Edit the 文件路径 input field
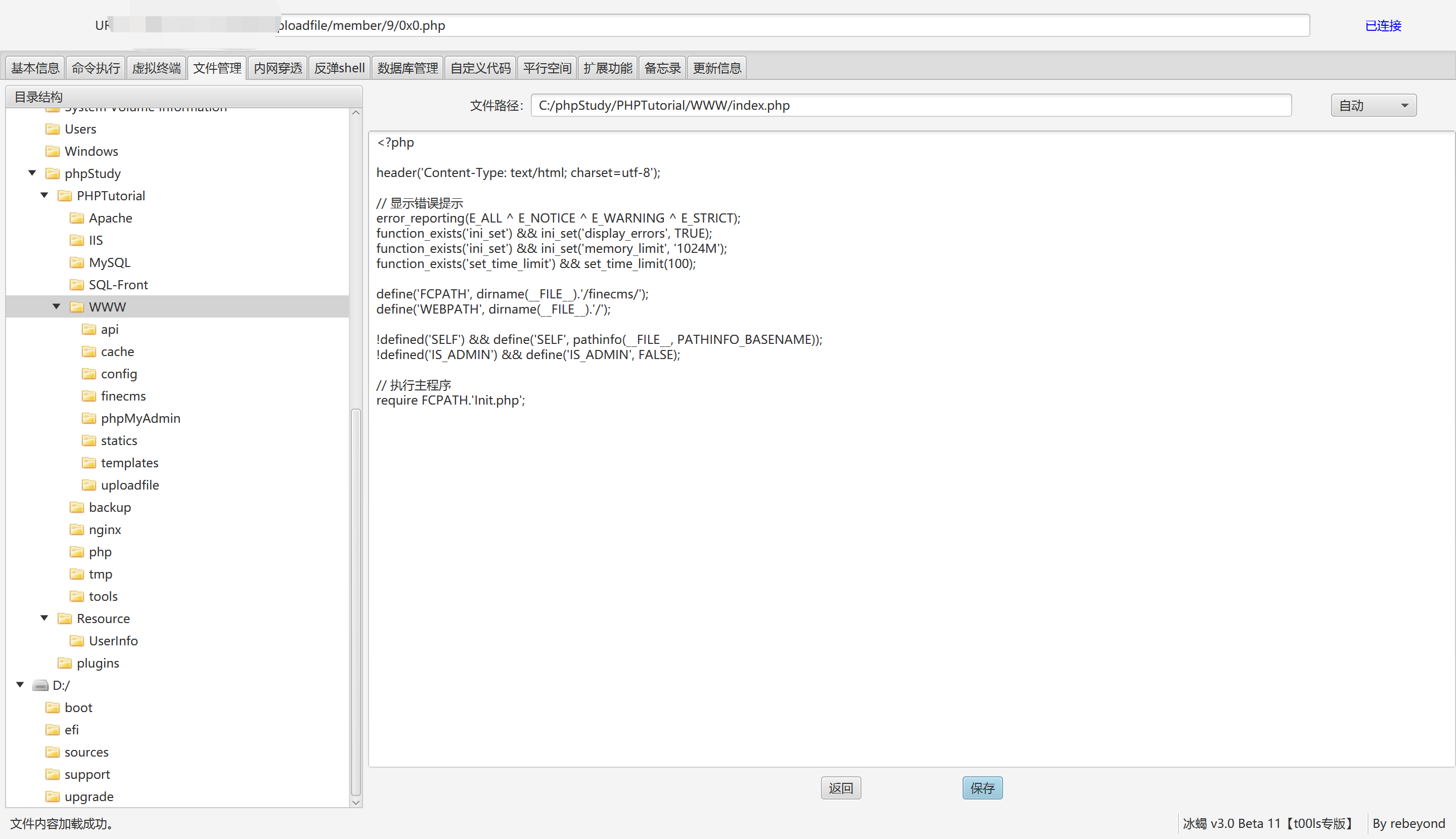The height and width of the screenshot is (839, 1456). [x=911, y=105]
